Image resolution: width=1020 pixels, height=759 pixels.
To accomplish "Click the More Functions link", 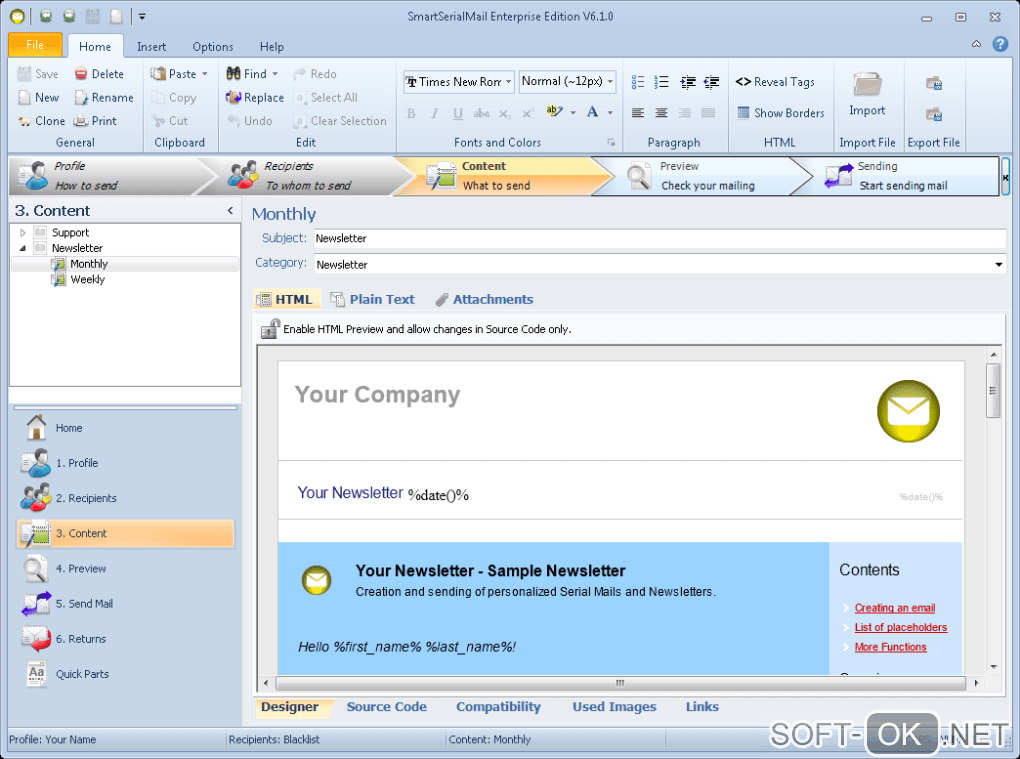I will point(891,647).
